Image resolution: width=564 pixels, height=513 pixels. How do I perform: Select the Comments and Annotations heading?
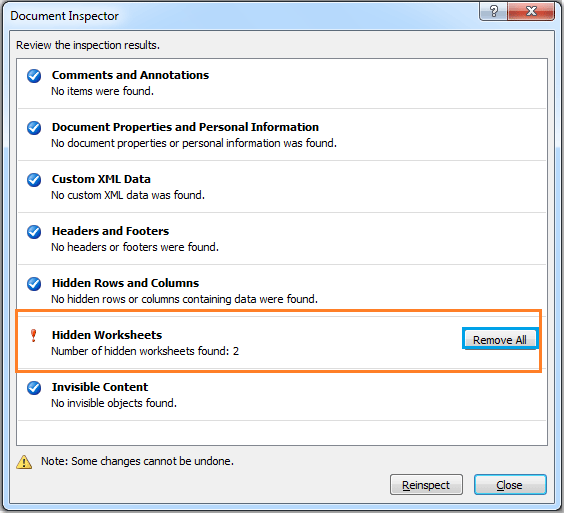pos(130,75)
